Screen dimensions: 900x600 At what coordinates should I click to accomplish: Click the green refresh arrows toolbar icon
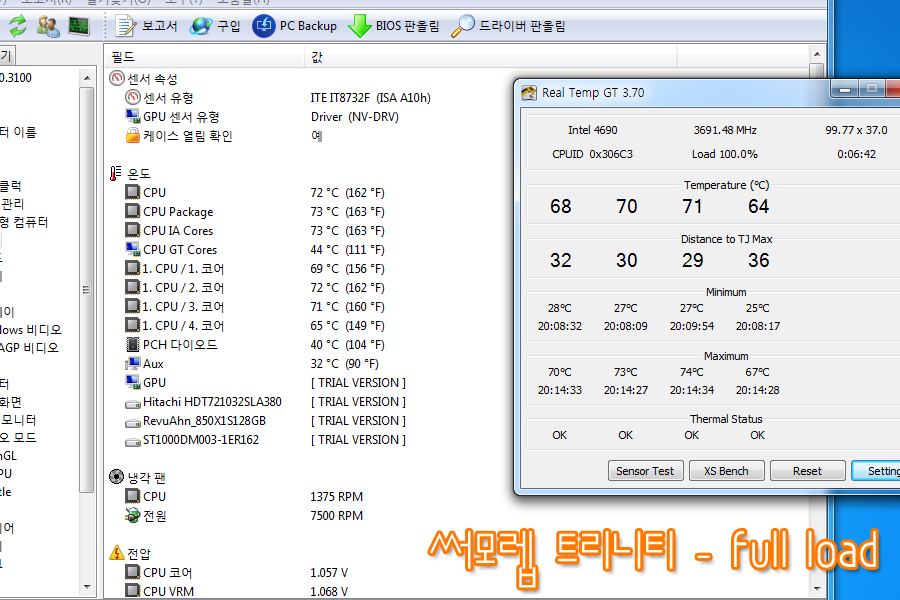[18, 26]
